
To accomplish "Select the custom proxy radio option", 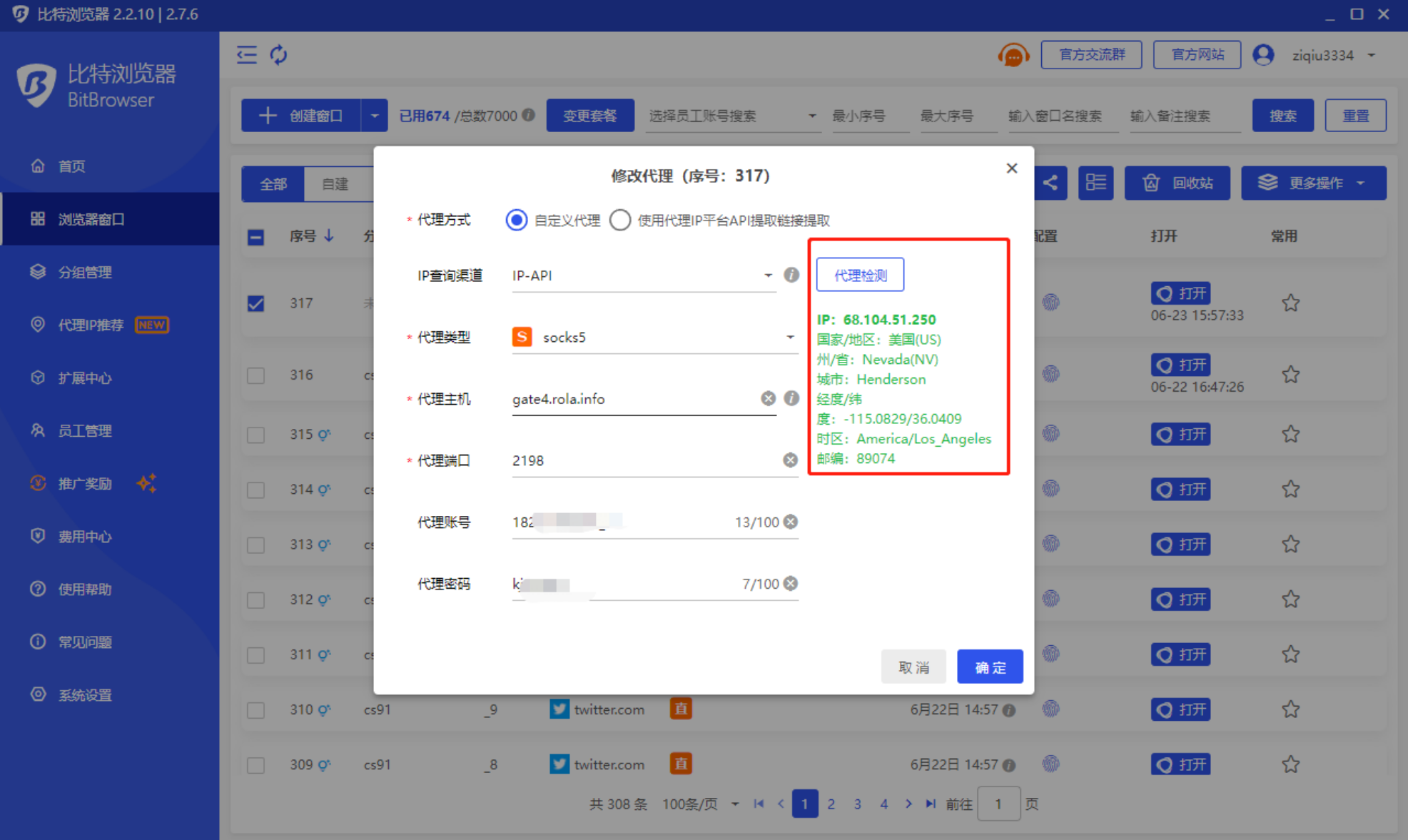I will pos(517,220).
